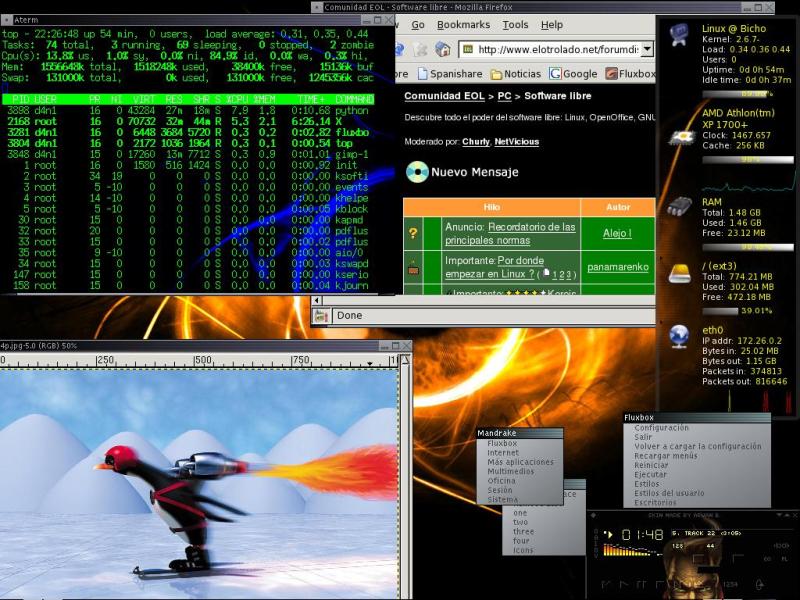800x600 pixels.
Task: Click the question mark icon in Anuncio row
Action: pos(413,233)
